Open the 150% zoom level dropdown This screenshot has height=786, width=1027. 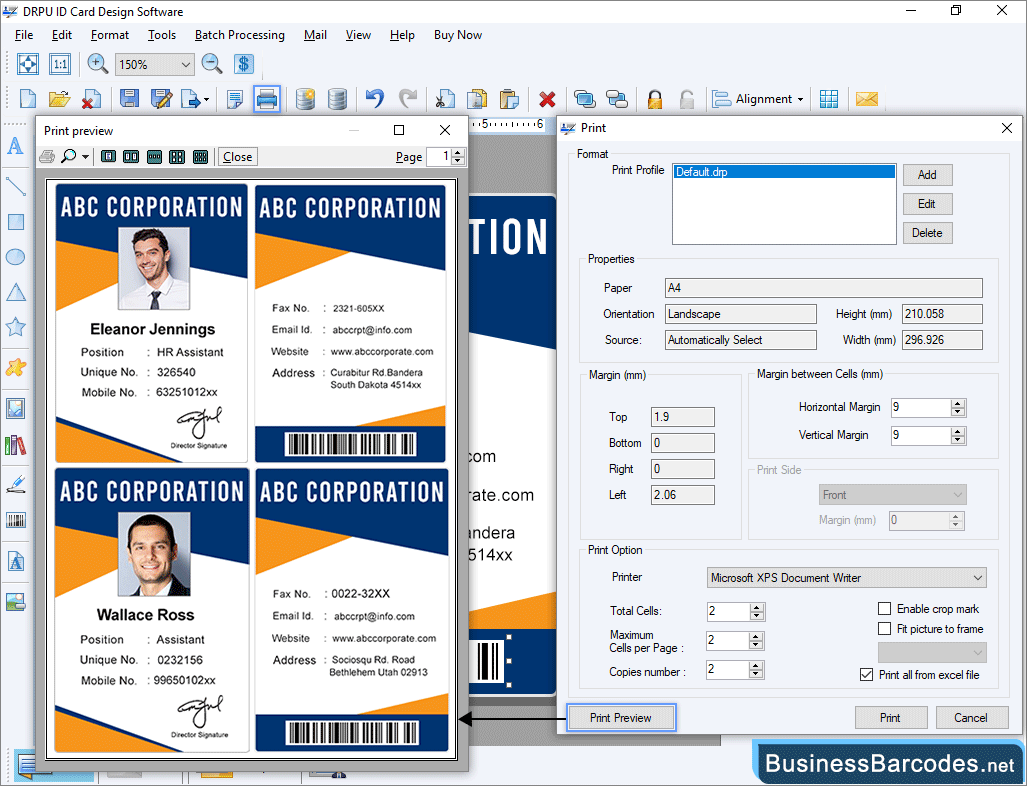[x=185, y=64]
